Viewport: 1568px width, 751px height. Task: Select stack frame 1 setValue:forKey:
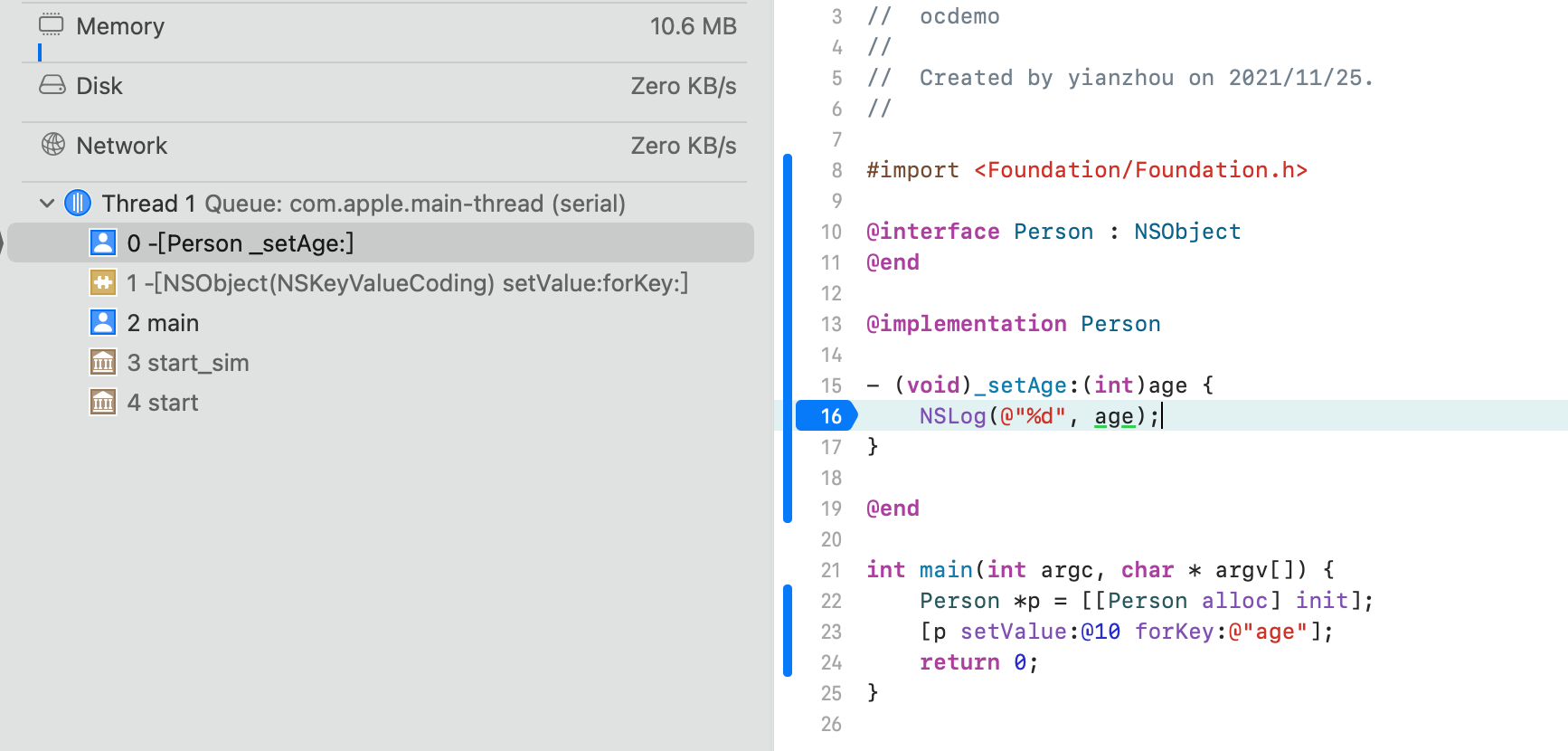(x=381, y=282)
